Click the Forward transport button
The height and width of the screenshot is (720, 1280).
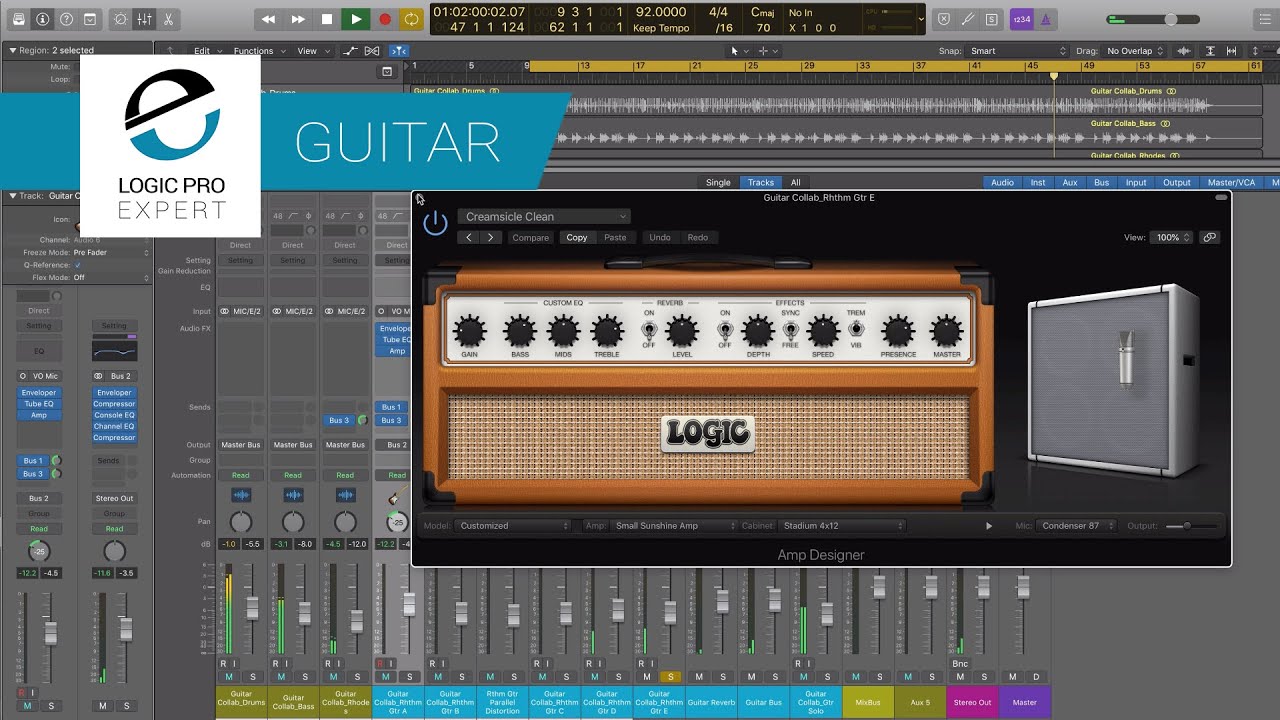(x=298, y=19)
